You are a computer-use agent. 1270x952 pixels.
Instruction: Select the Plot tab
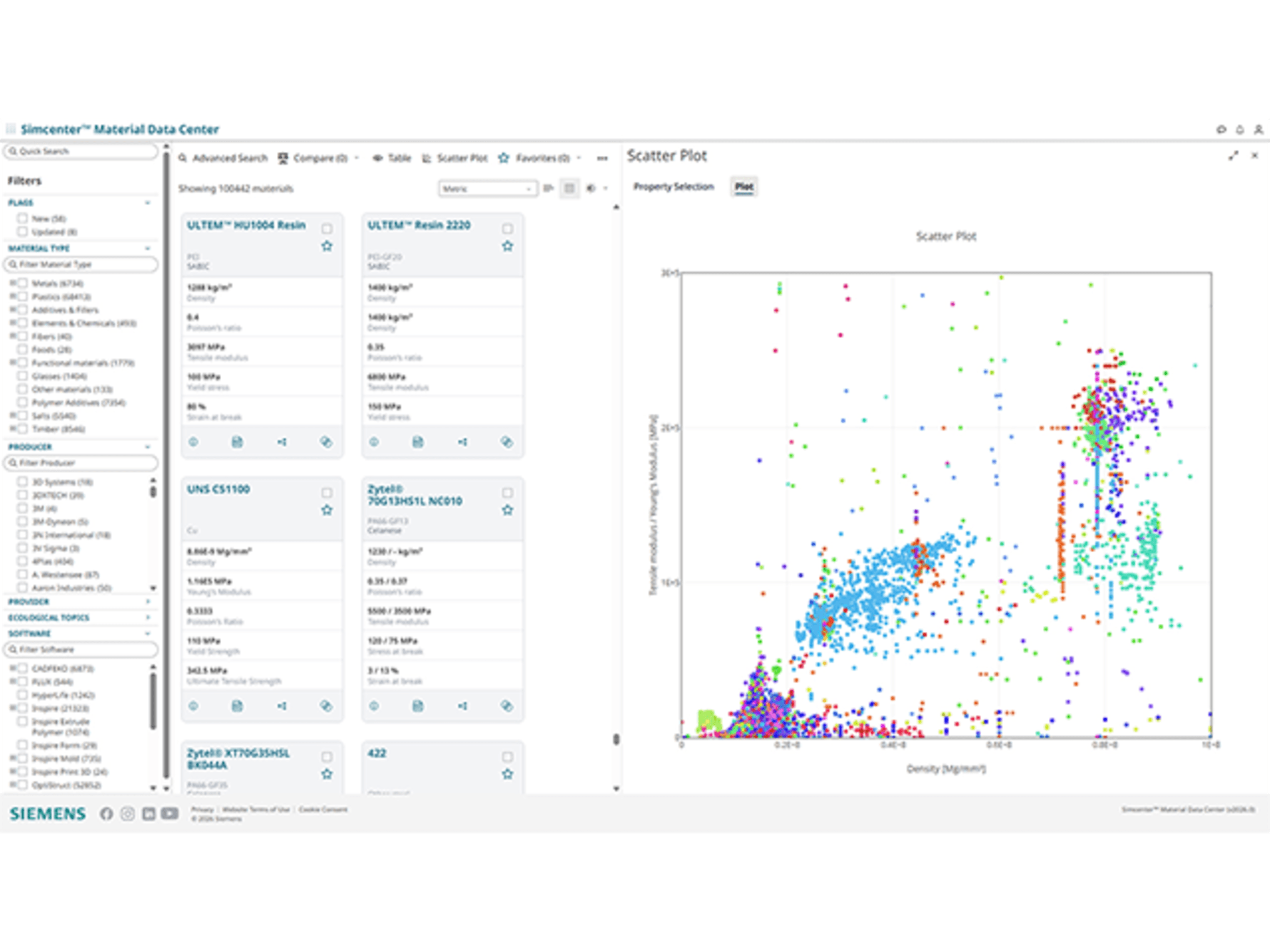coord(744,187)
